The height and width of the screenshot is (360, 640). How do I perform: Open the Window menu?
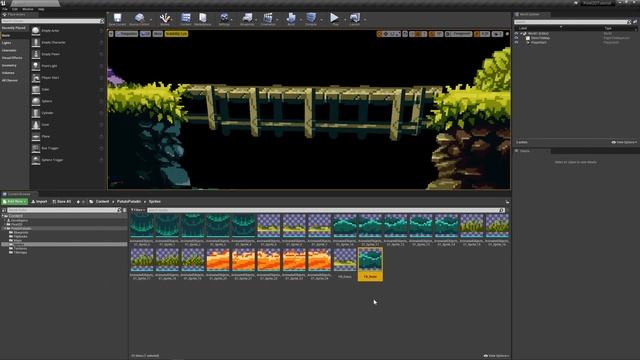(x=28, y=9)
